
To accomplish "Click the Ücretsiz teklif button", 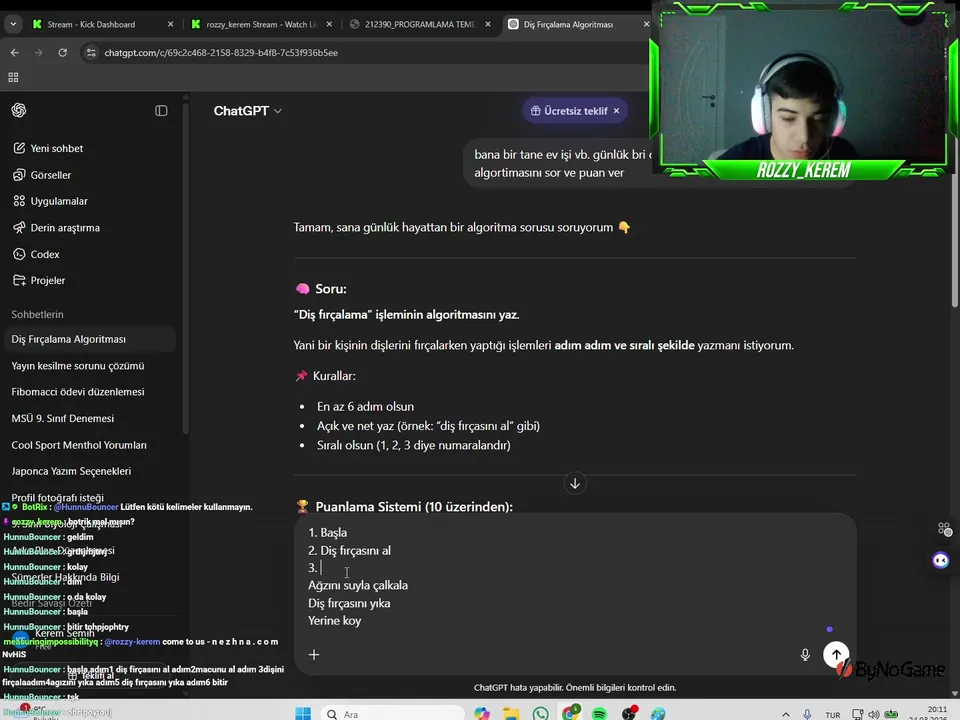I will (x=569, y=111).
